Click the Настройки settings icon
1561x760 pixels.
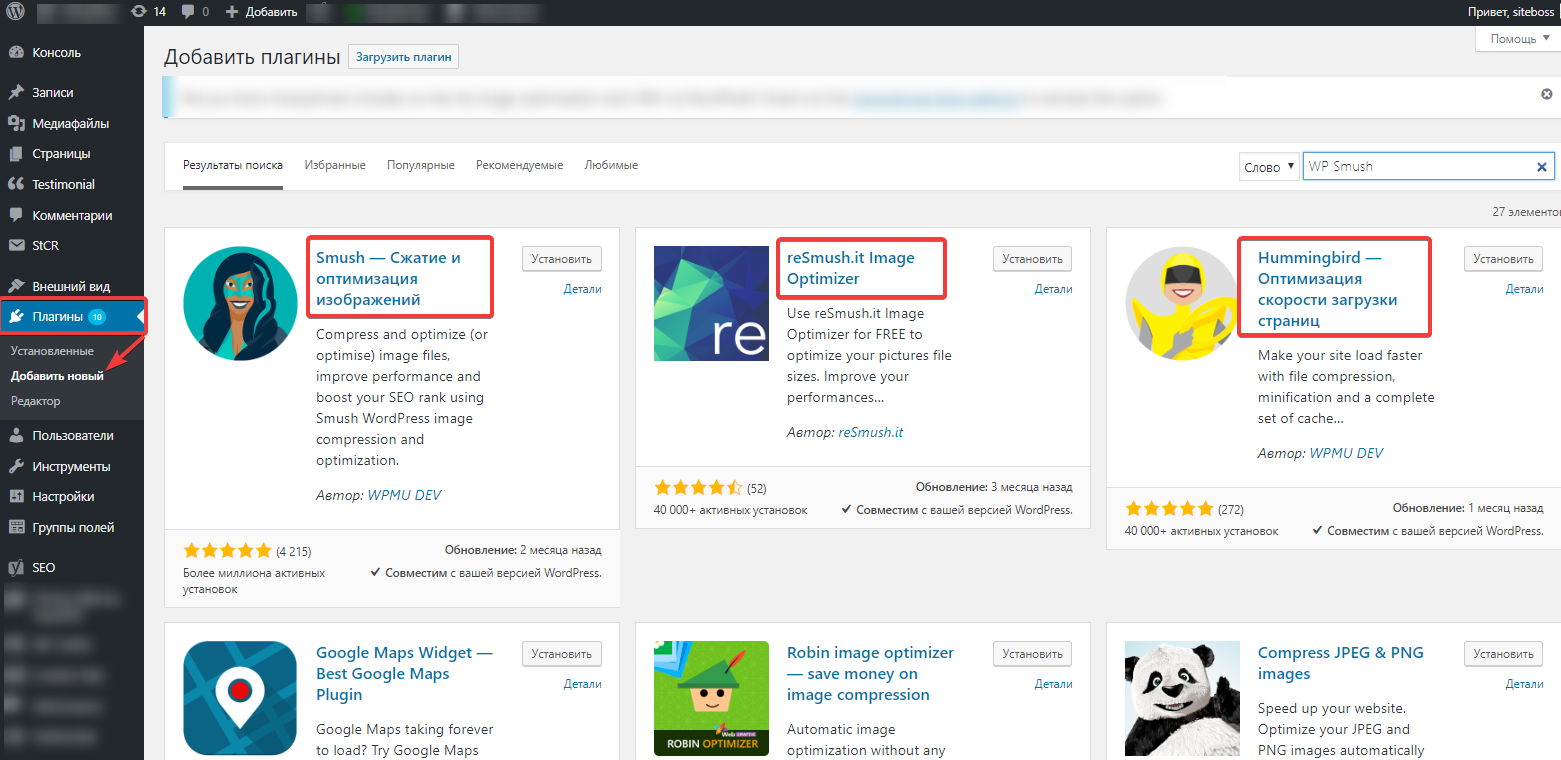[16, 497]
